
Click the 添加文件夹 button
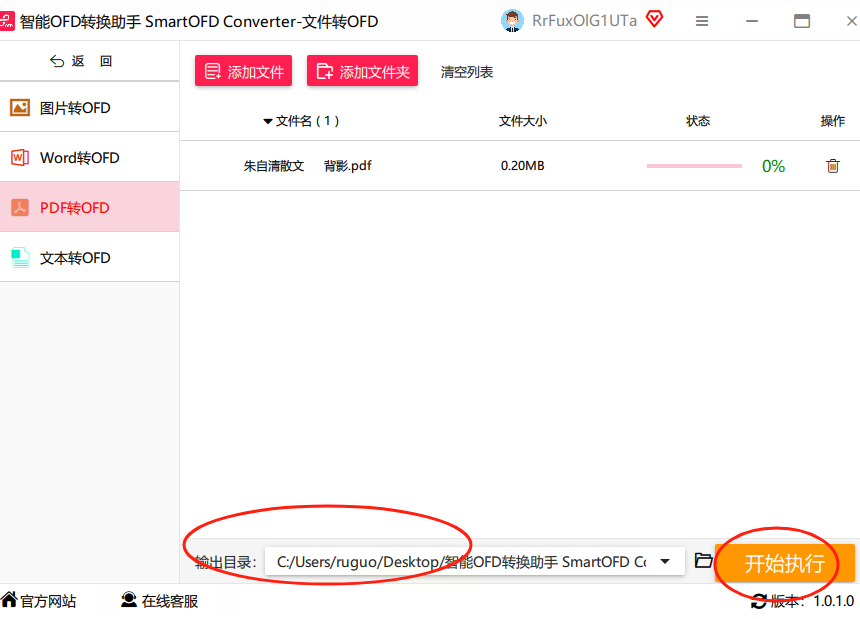pos(363,71)
